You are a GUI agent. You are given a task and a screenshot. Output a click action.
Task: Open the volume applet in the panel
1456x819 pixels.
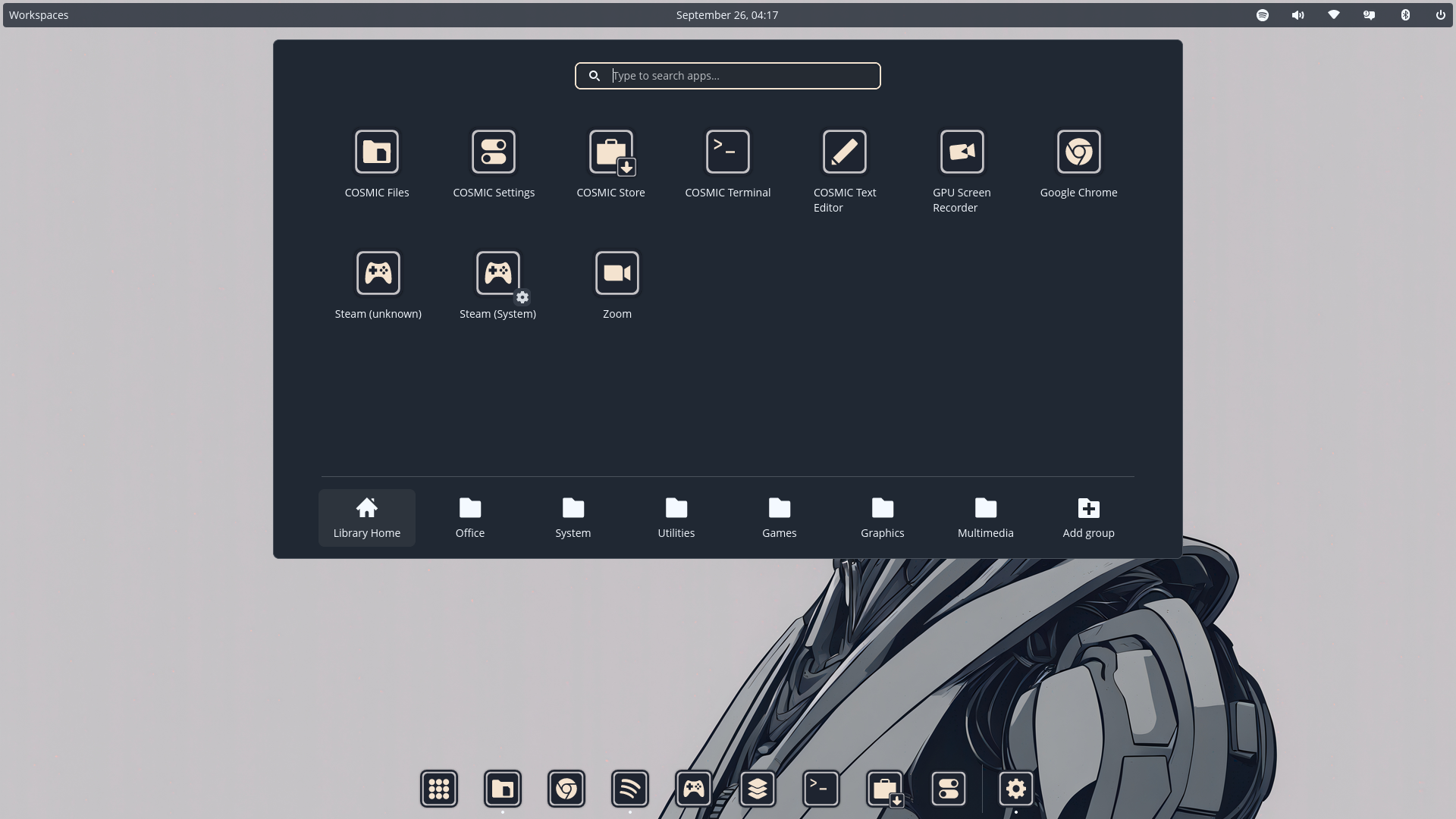[x=1298, y=15]
